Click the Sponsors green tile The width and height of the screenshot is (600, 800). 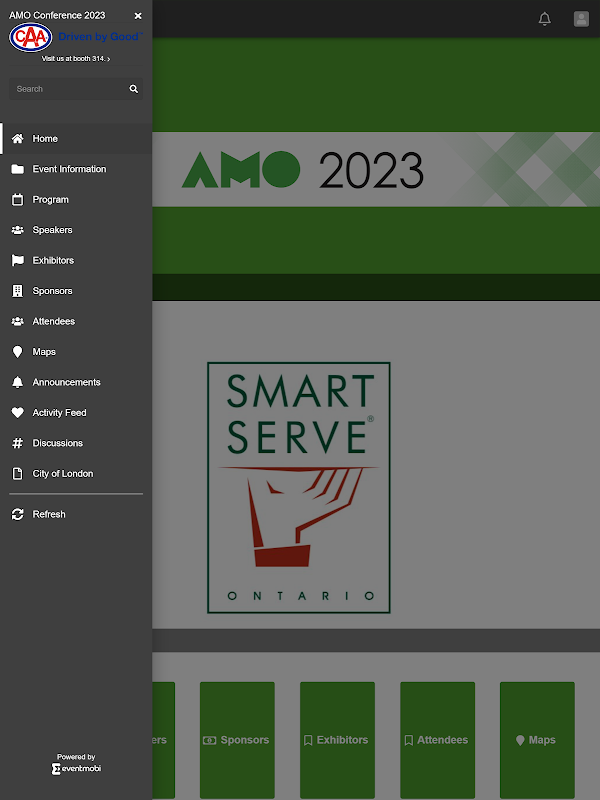tap(237, 740)
